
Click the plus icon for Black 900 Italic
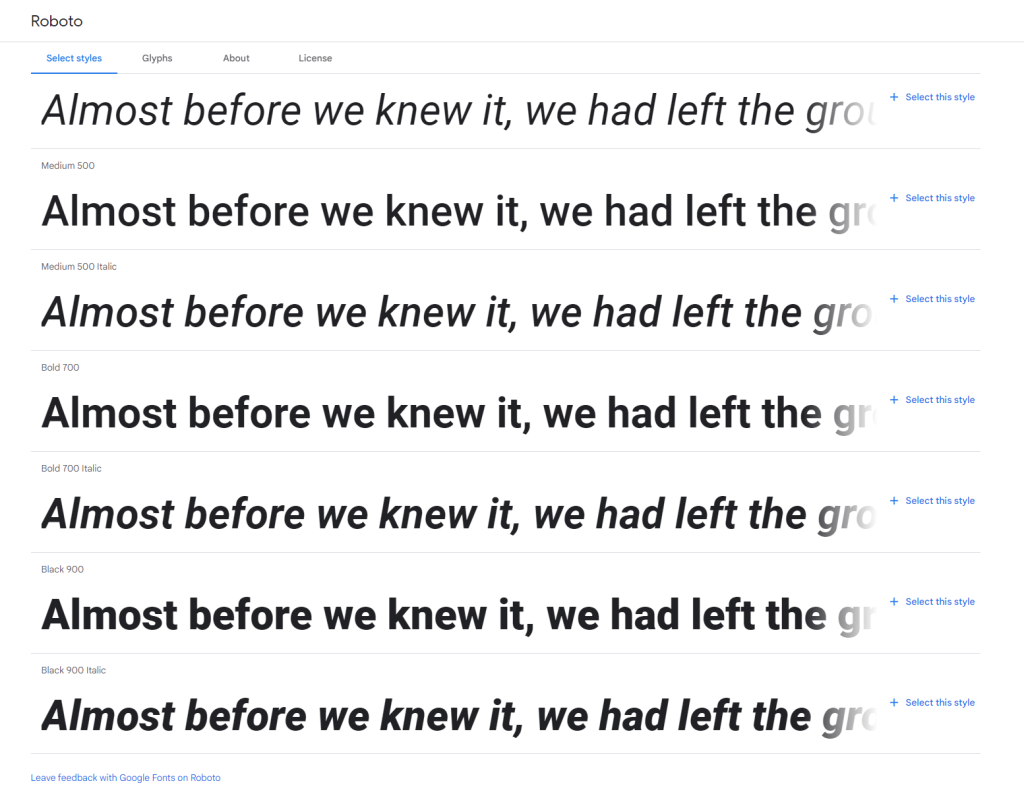[894, 703]
